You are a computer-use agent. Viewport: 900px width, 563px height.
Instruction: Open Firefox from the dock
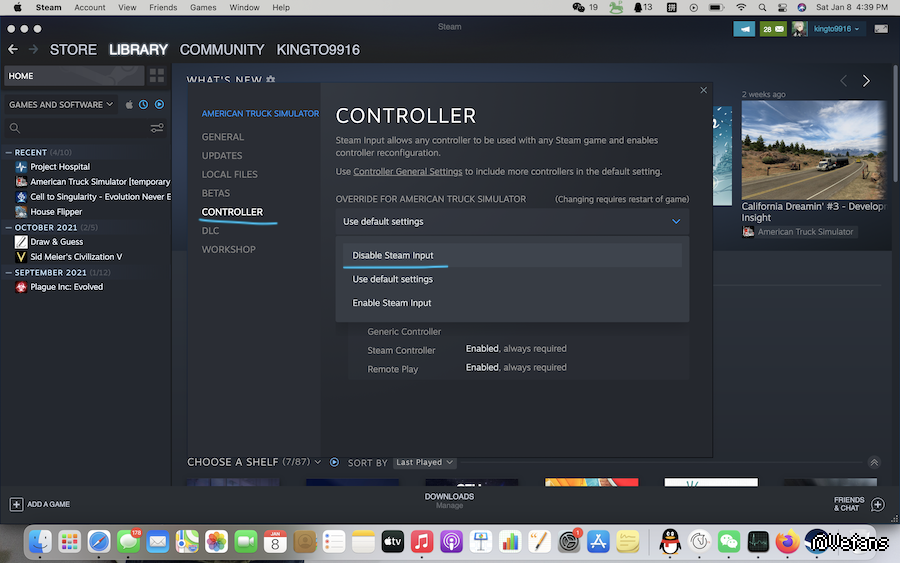tap(787, 541)
